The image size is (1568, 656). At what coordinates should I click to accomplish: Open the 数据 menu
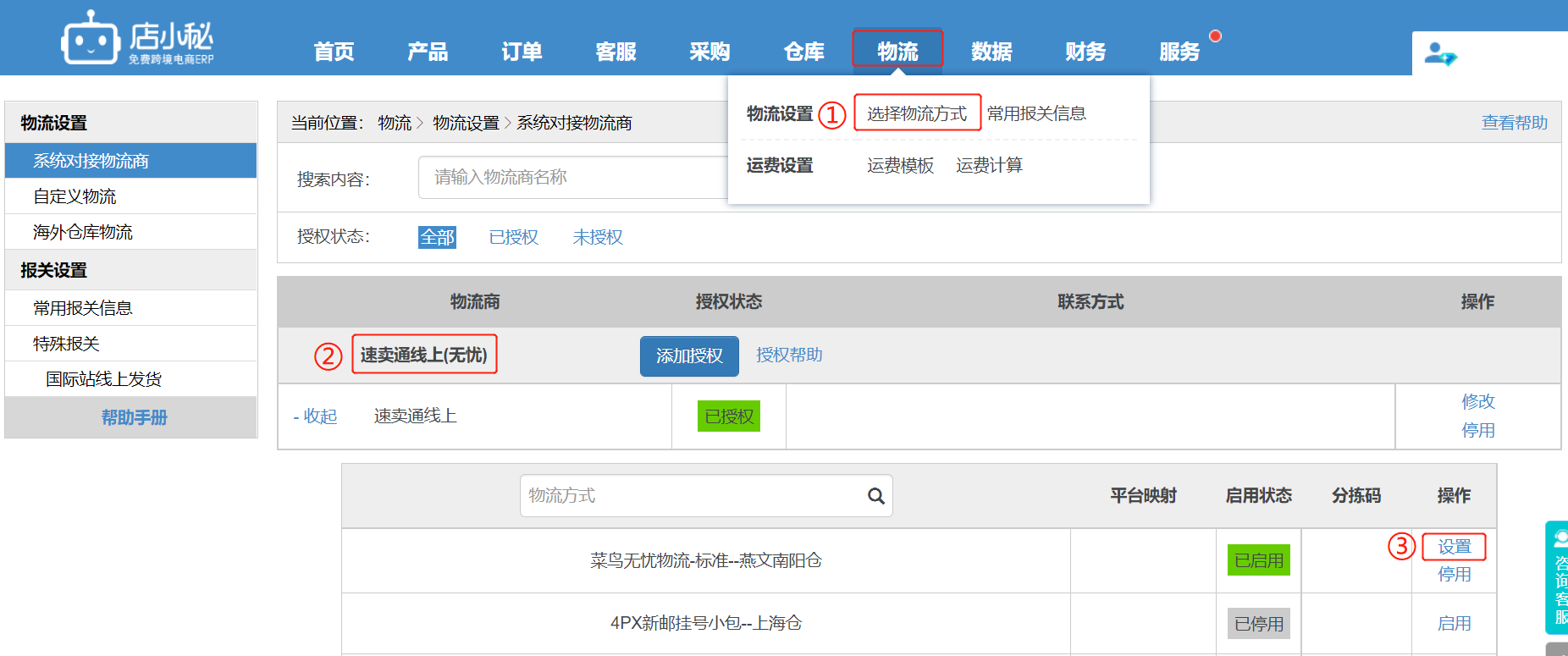(991, 52)
